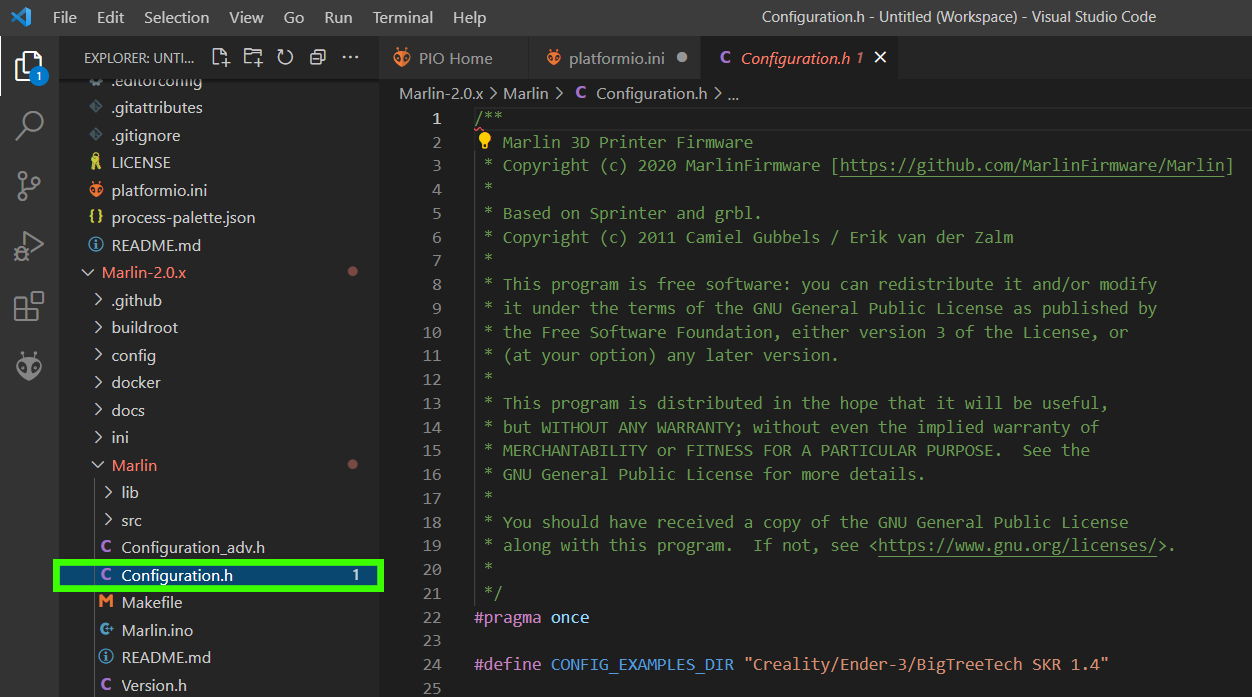Switch to the platformio.ini tab
This screenshot has height=697, width=1252.
coord(615,58)
